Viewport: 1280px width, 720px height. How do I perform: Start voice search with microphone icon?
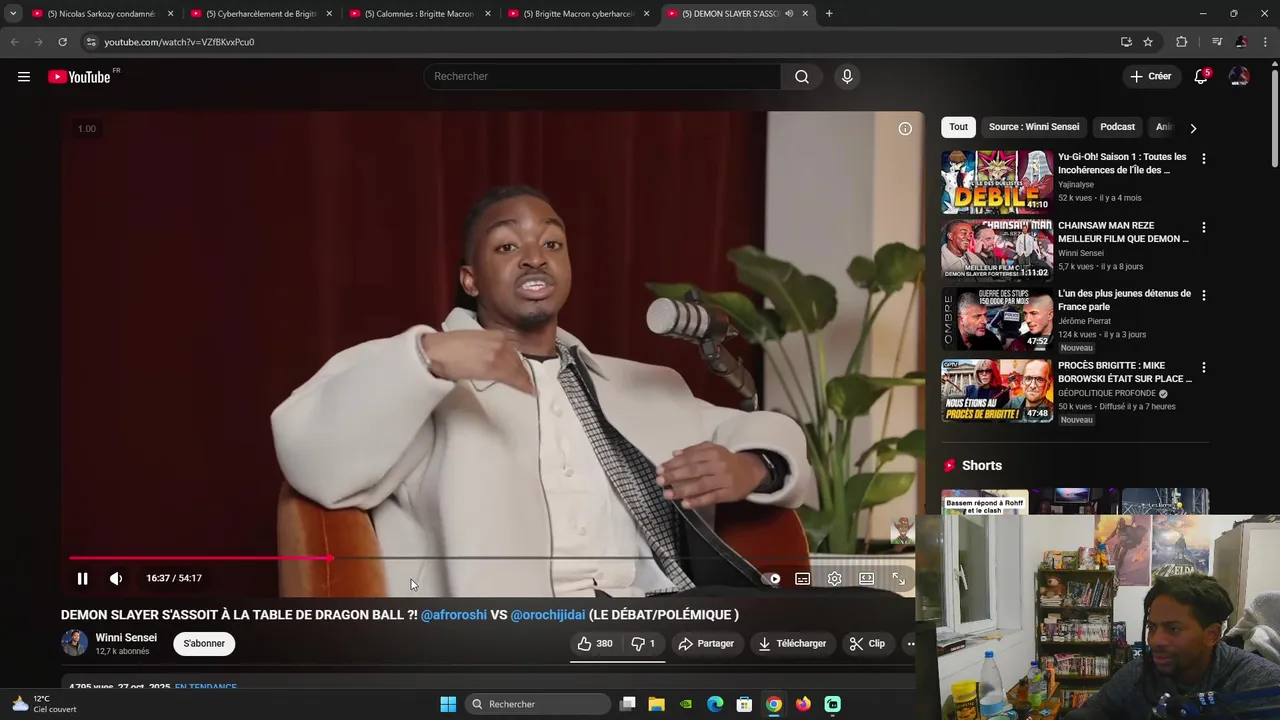tap(847, 77)
